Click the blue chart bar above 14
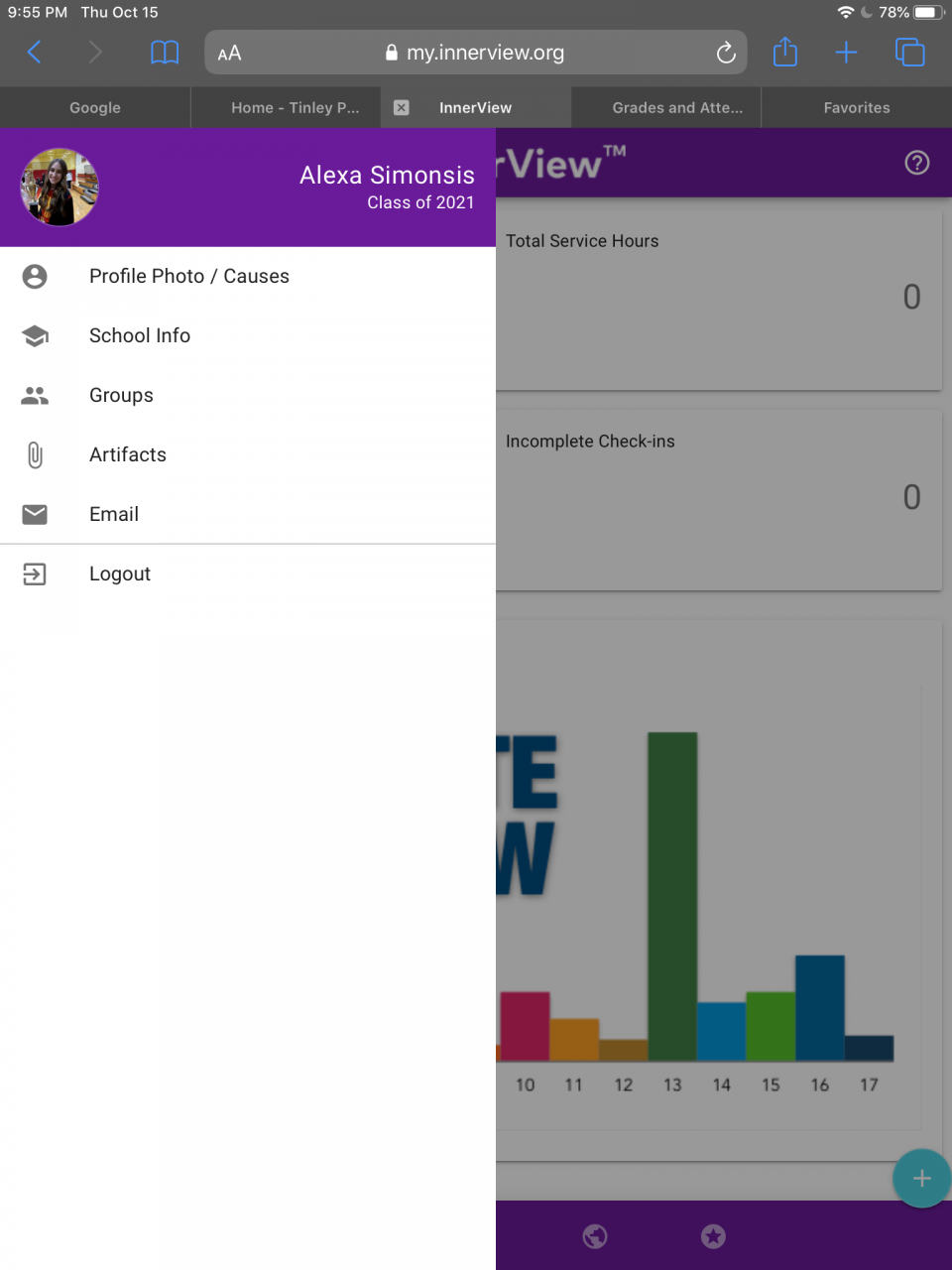 click(722, 1032)
